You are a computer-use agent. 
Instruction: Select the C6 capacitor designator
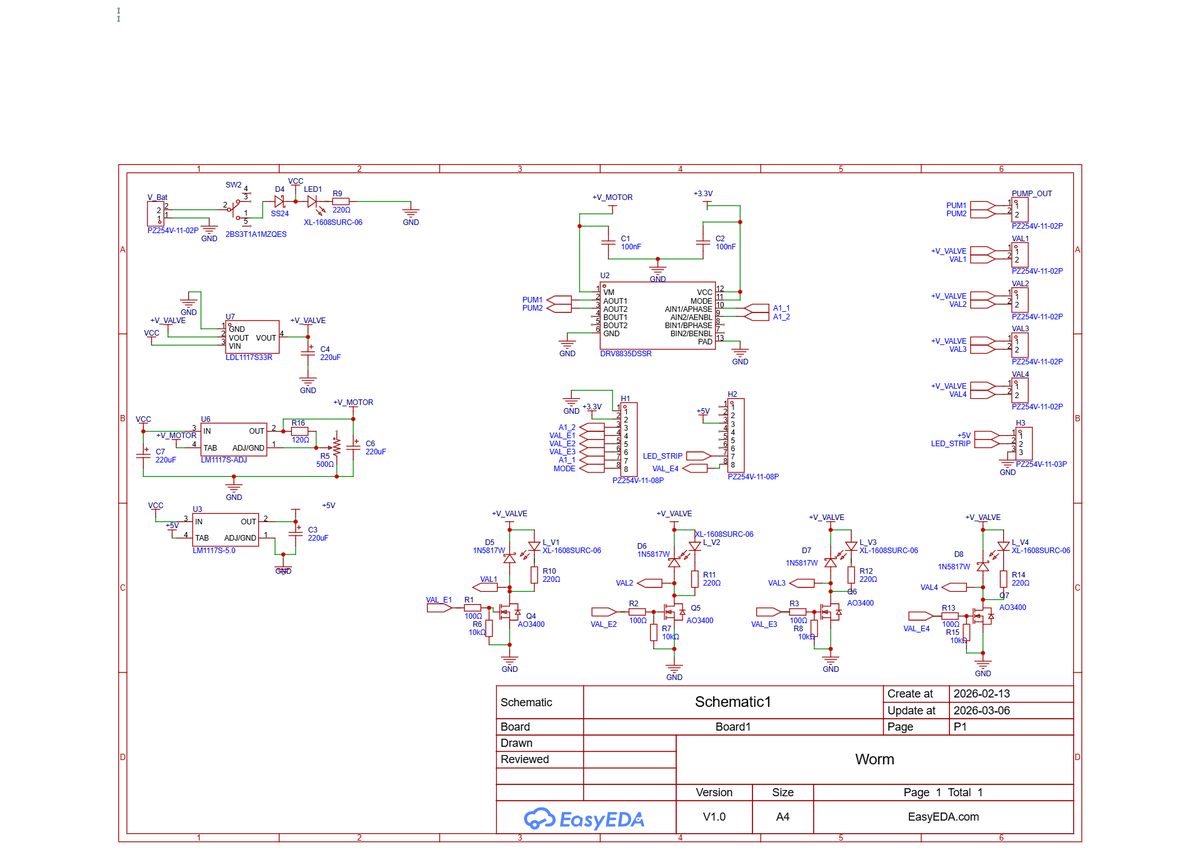[370, 443]
